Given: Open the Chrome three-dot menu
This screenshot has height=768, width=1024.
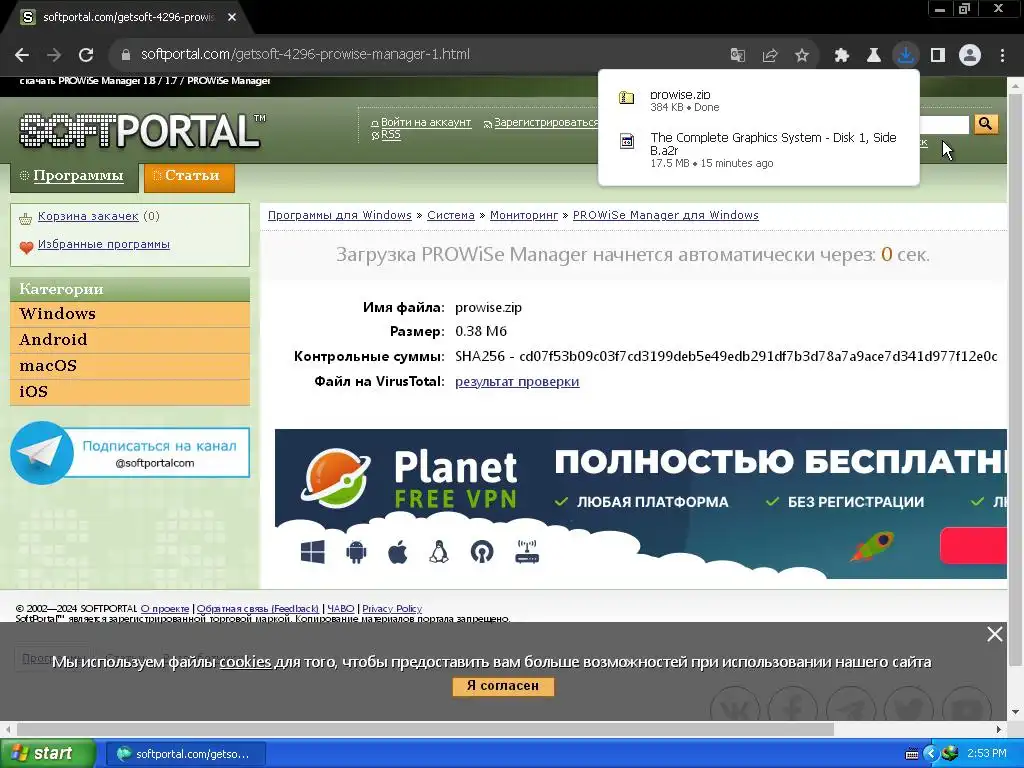Looking at the screenshot, I should tap(1002, 56).
